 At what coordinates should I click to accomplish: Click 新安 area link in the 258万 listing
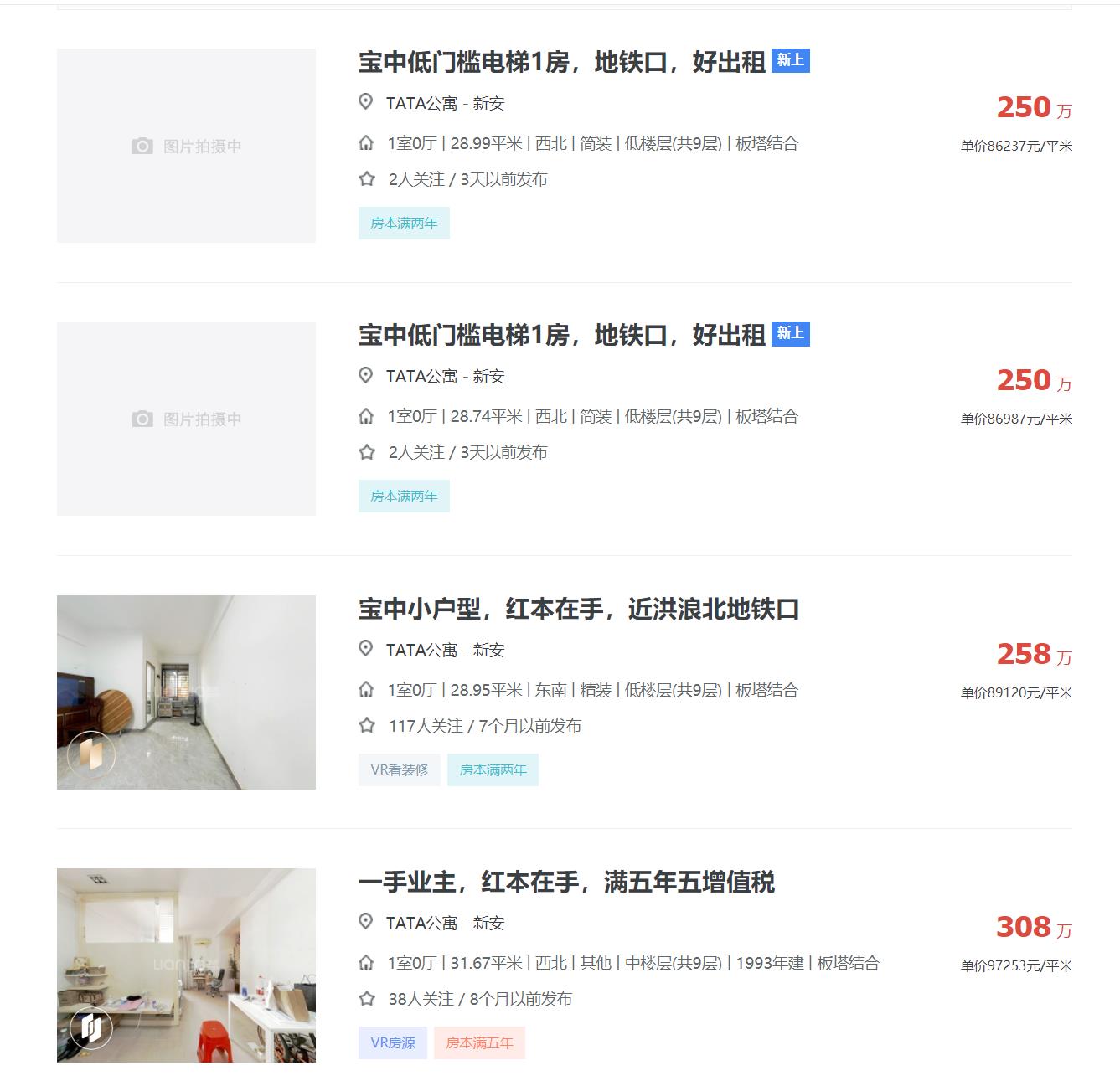[488, 650]
